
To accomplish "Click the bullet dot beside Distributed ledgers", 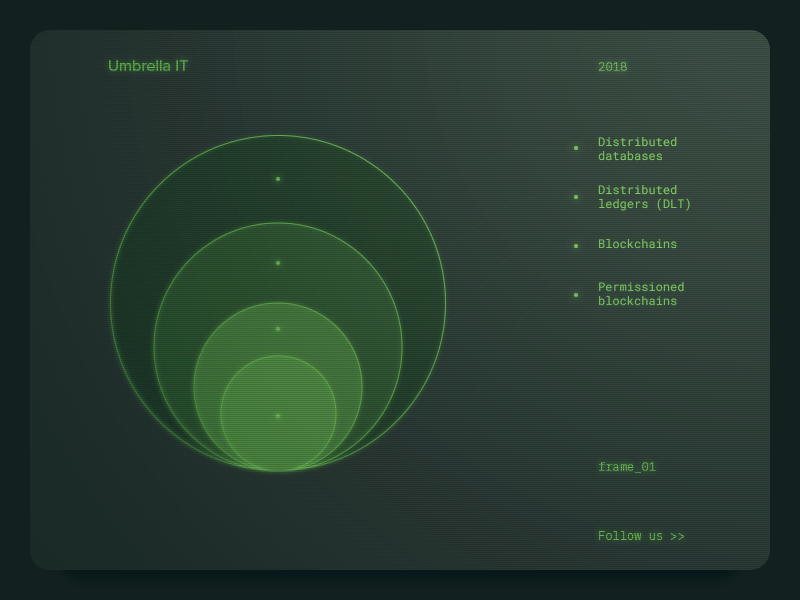I will (x=576, y=197).
